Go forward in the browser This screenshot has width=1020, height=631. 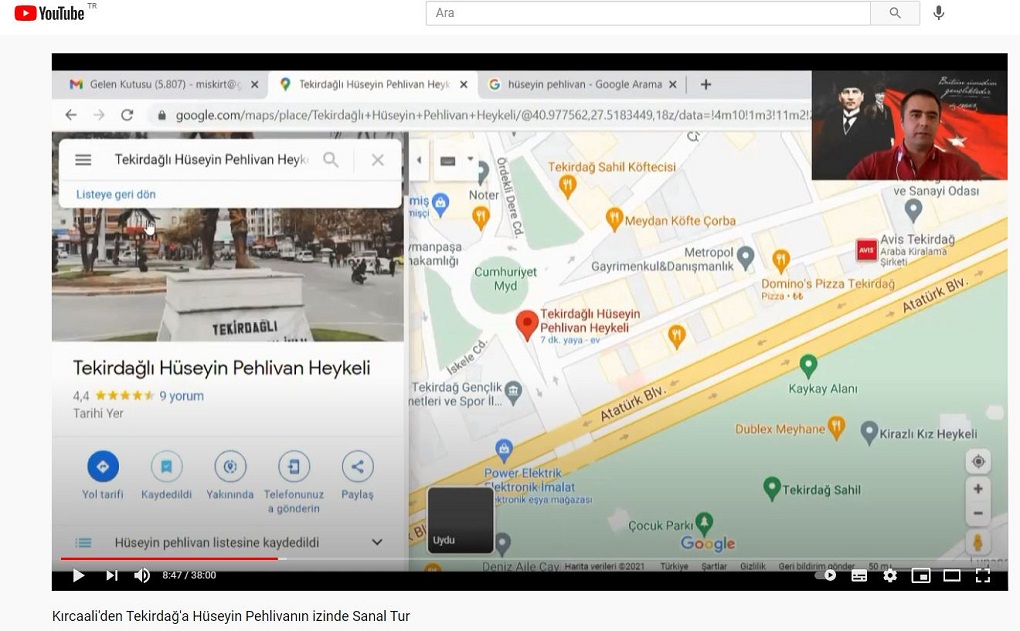click(99, 115)
